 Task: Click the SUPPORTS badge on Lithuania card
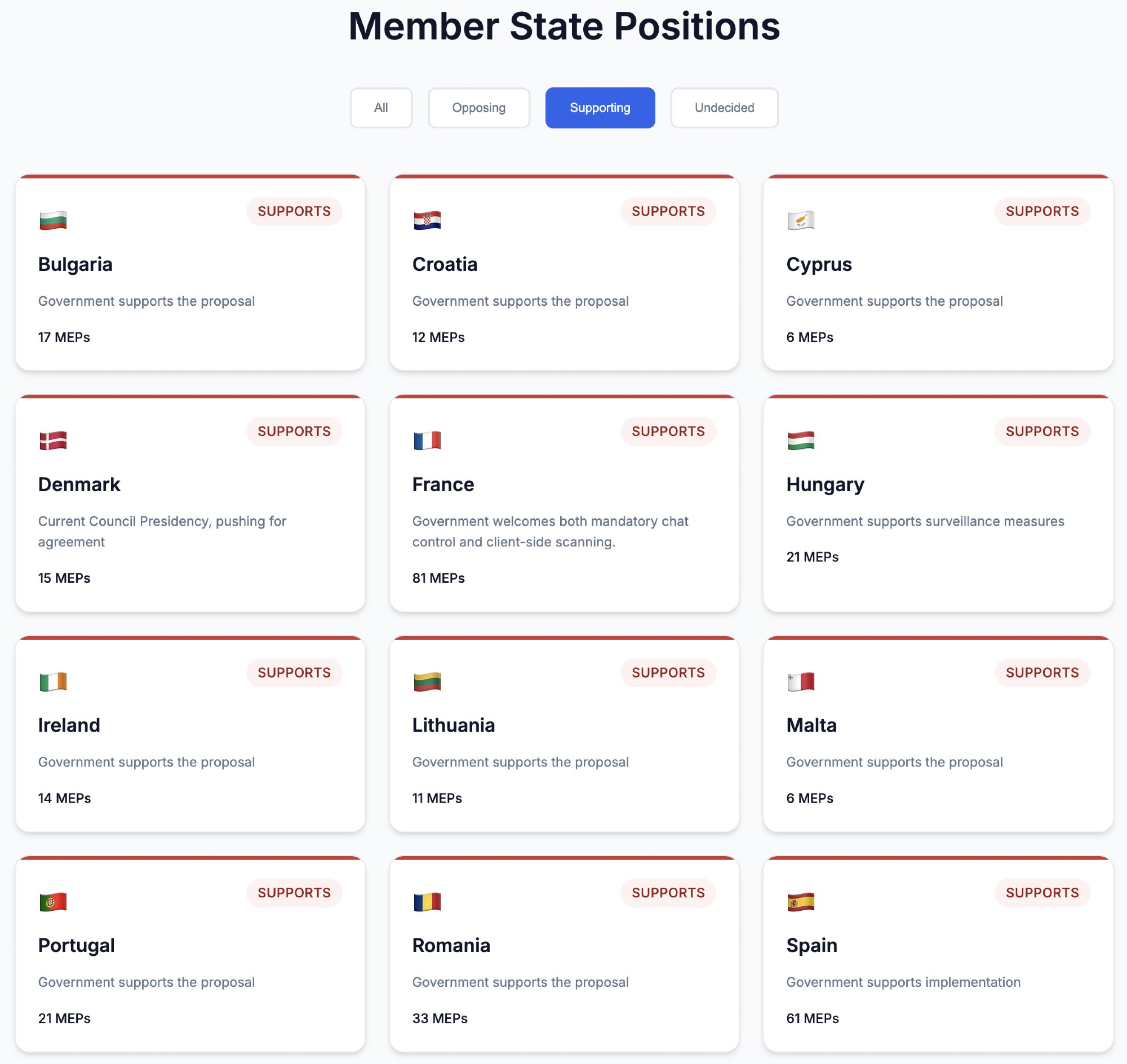coord(668,673)
